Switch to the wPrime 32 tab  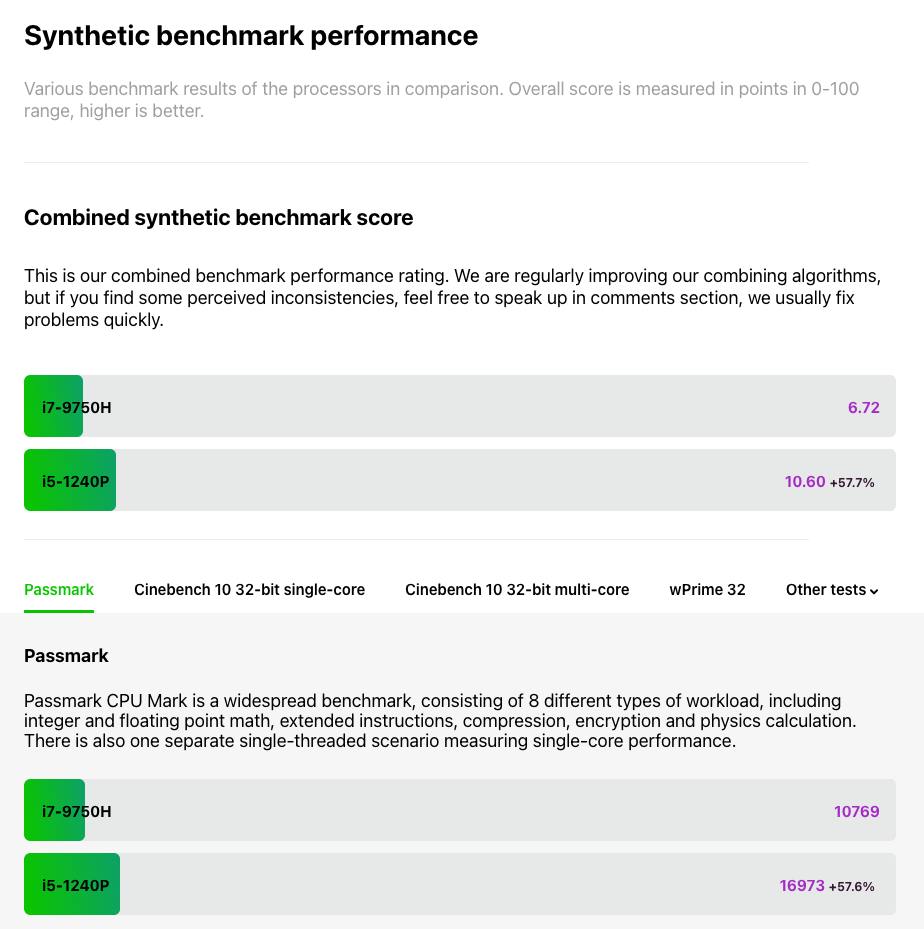tap(707, 589)
